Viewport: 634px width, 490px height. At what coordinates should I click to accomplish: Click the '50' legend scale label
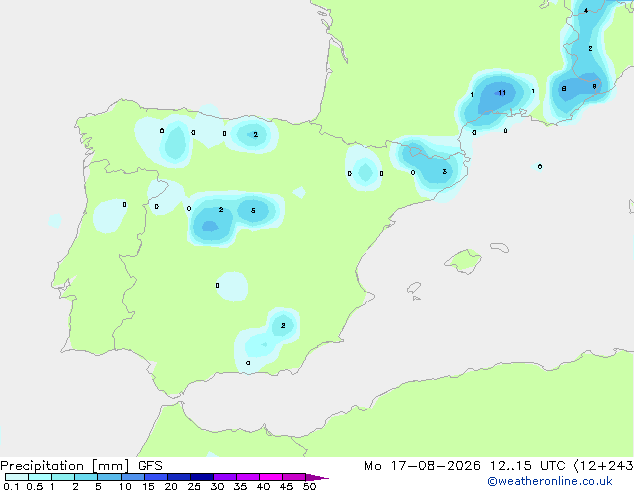pos(310,486)
